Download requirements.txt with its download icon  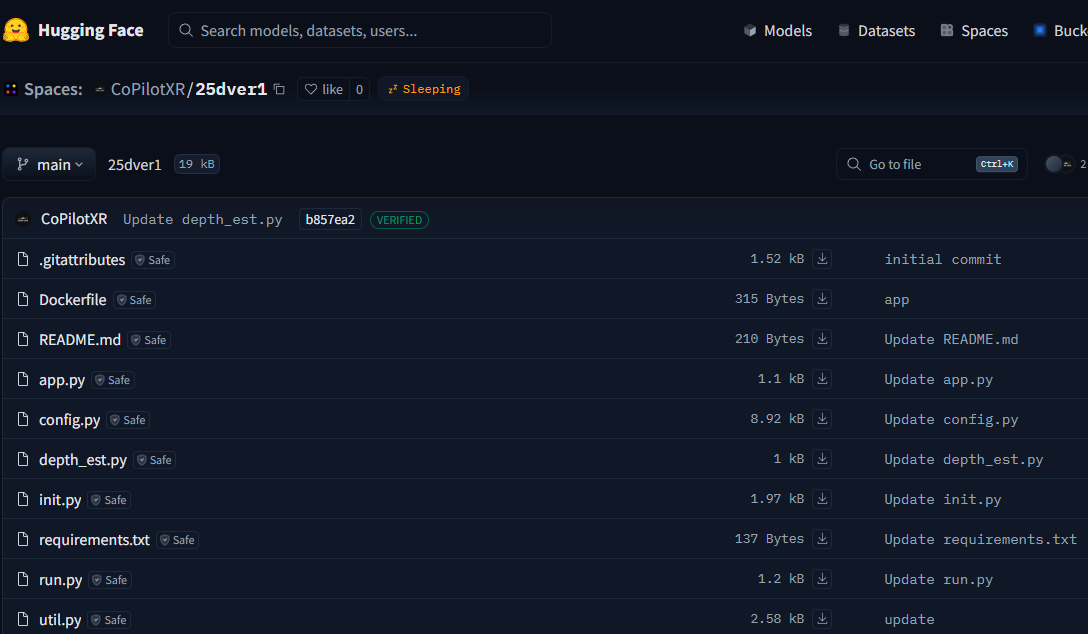pos(822,539)
